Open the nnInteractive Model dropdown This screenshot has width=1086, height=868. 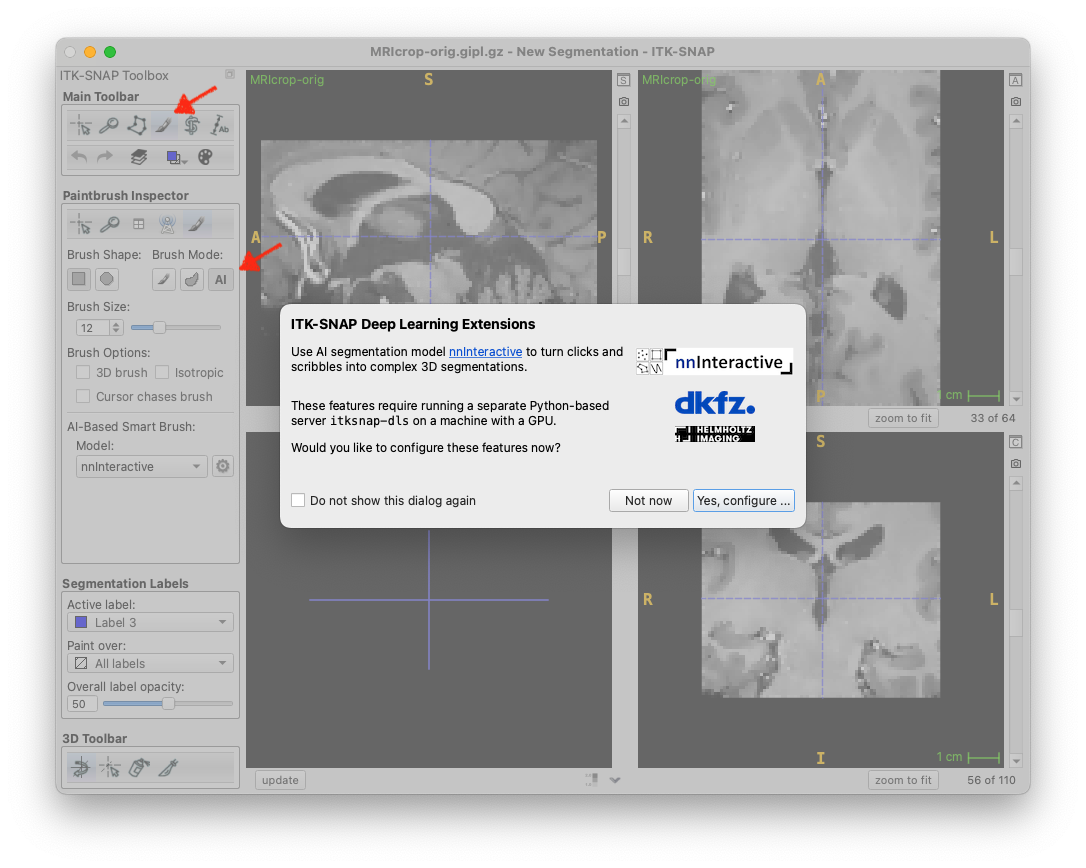[141, 466]
